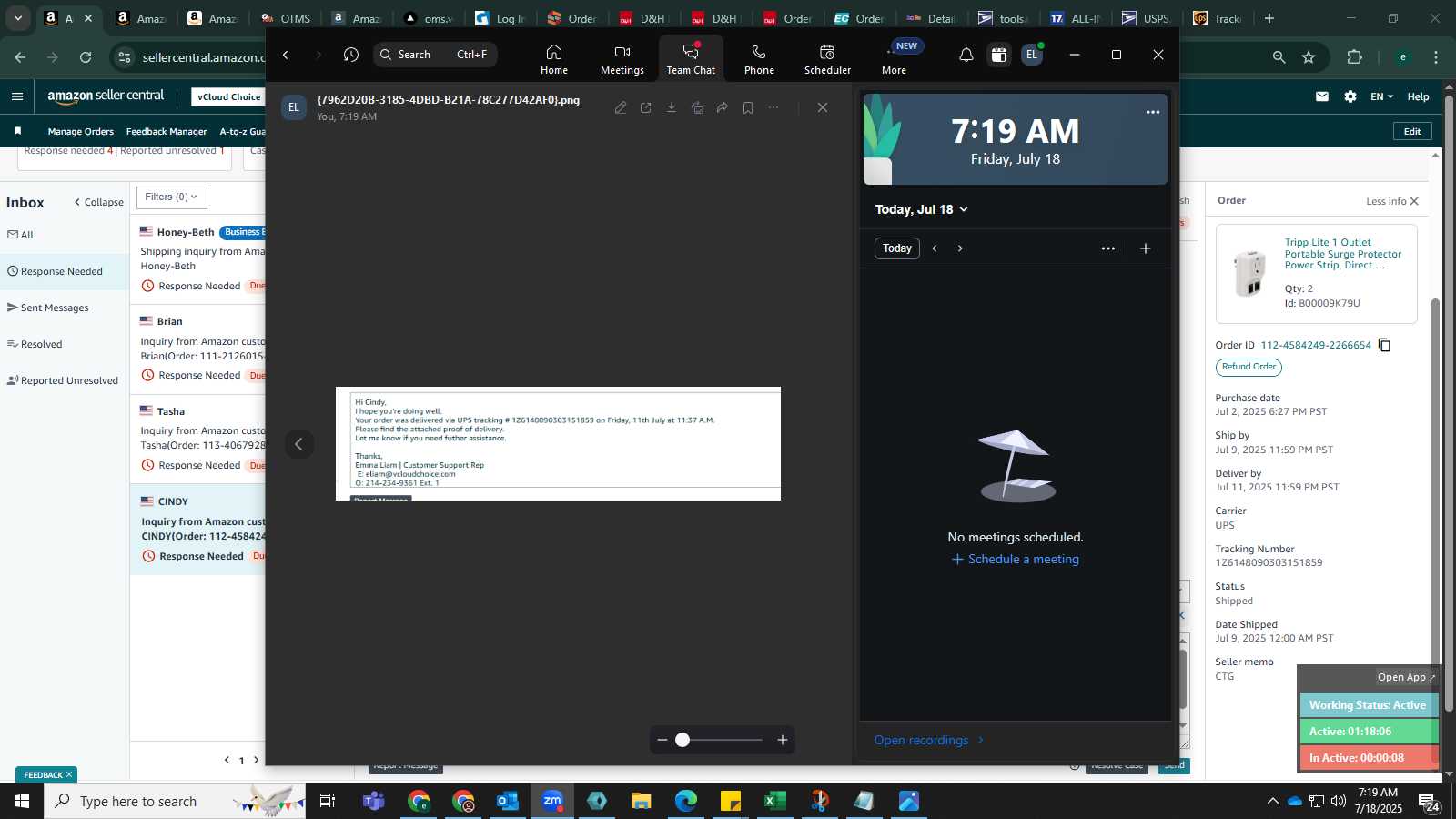Open Brian's message thread
Screen dimensions: 1456x819
point(198,349)
